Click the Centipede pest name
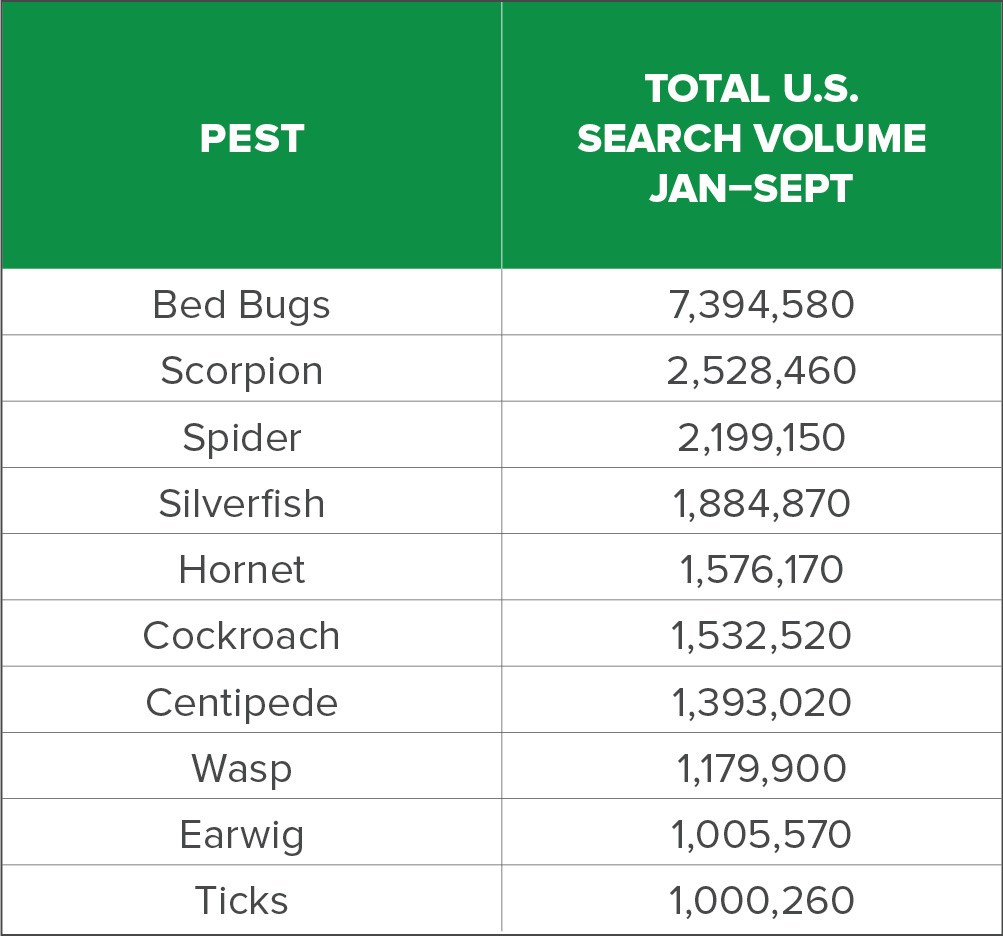 pyautogui.click(x=241, y=702)
